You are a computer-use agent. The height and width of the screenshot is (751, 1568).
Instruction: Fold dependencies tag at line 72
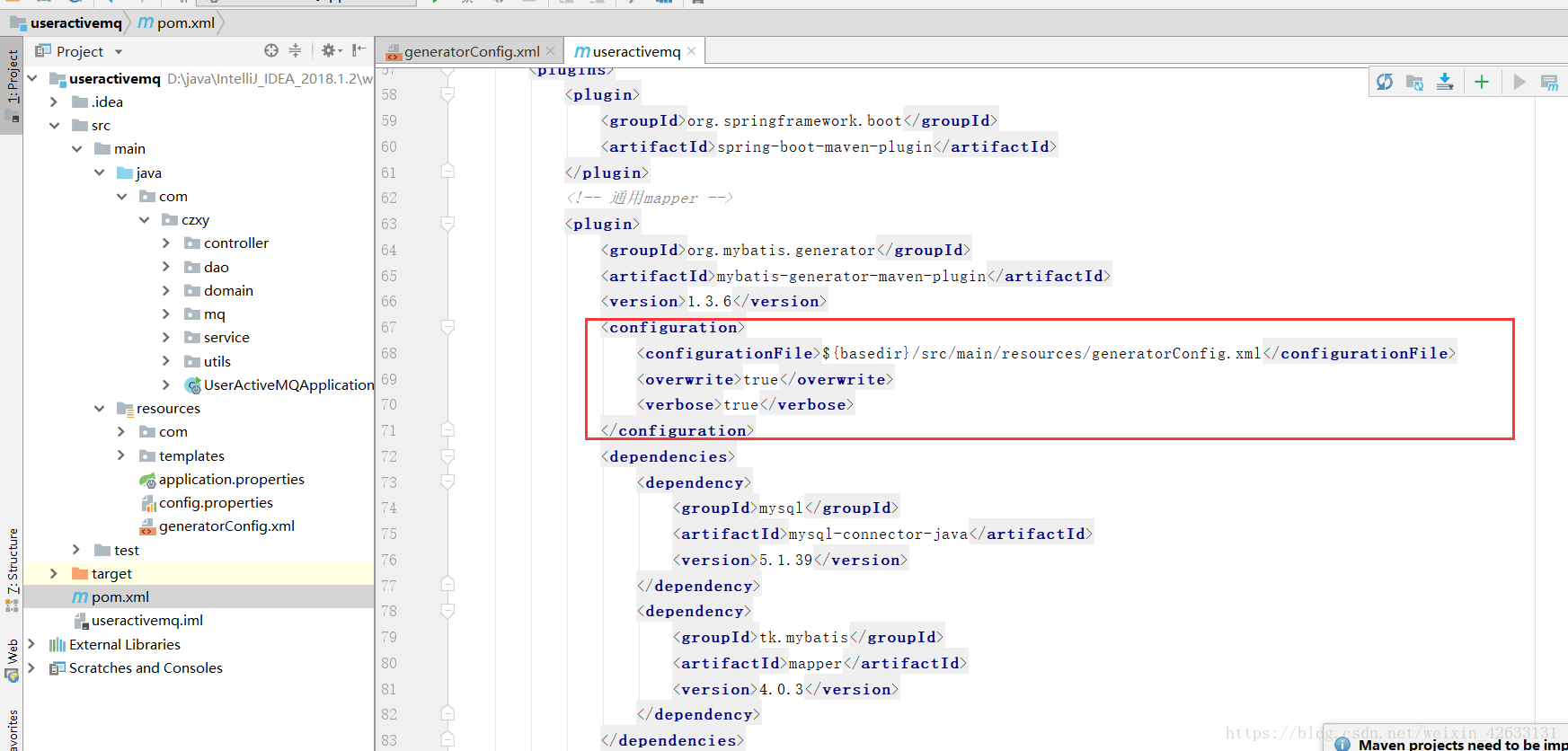(447, 456)
